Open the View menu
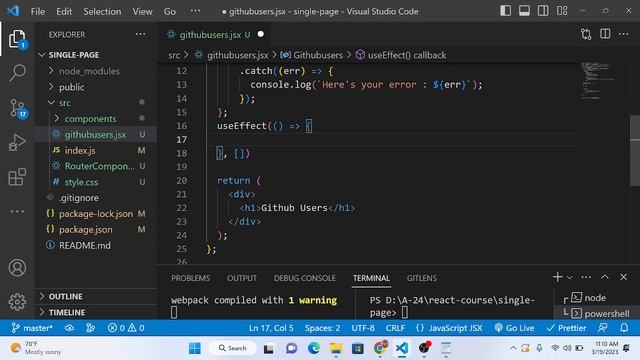Screen dimensions: 640x360 pyautogui.click(x=142, y=11)
